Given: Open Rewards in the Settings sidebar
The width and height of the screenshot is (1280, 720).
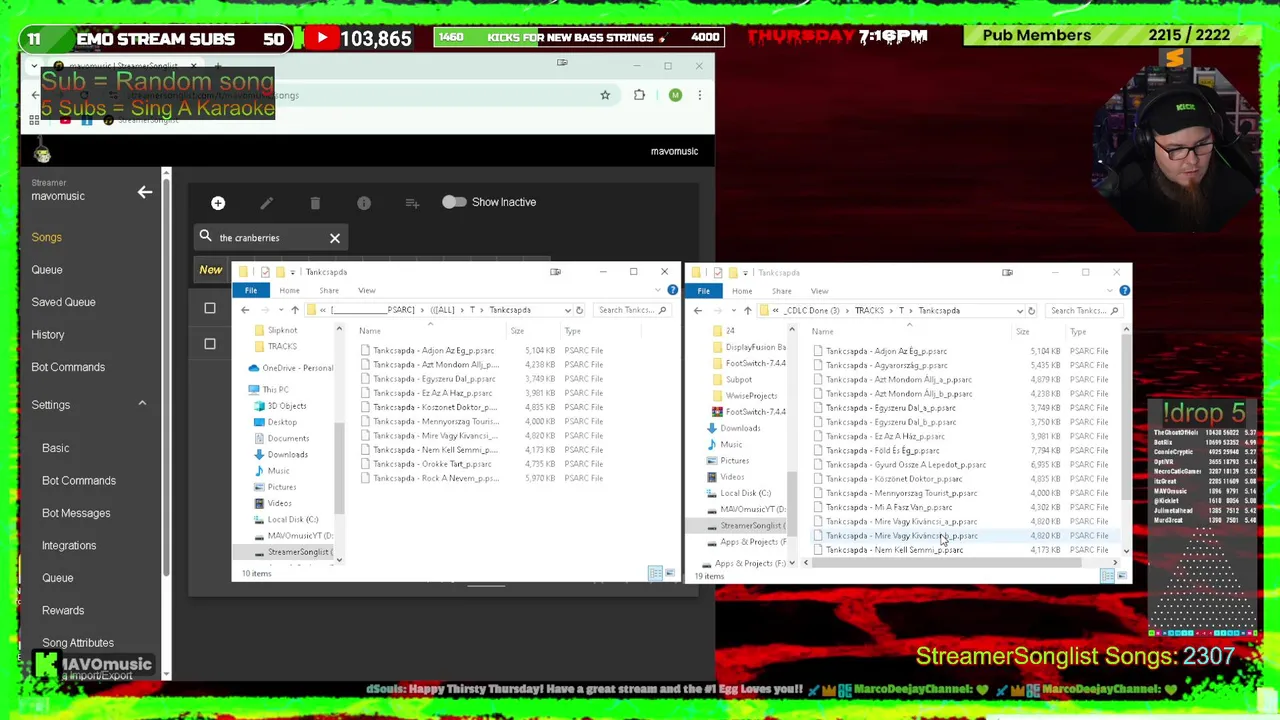Looking at the screenshot, I should pos(63,611).
